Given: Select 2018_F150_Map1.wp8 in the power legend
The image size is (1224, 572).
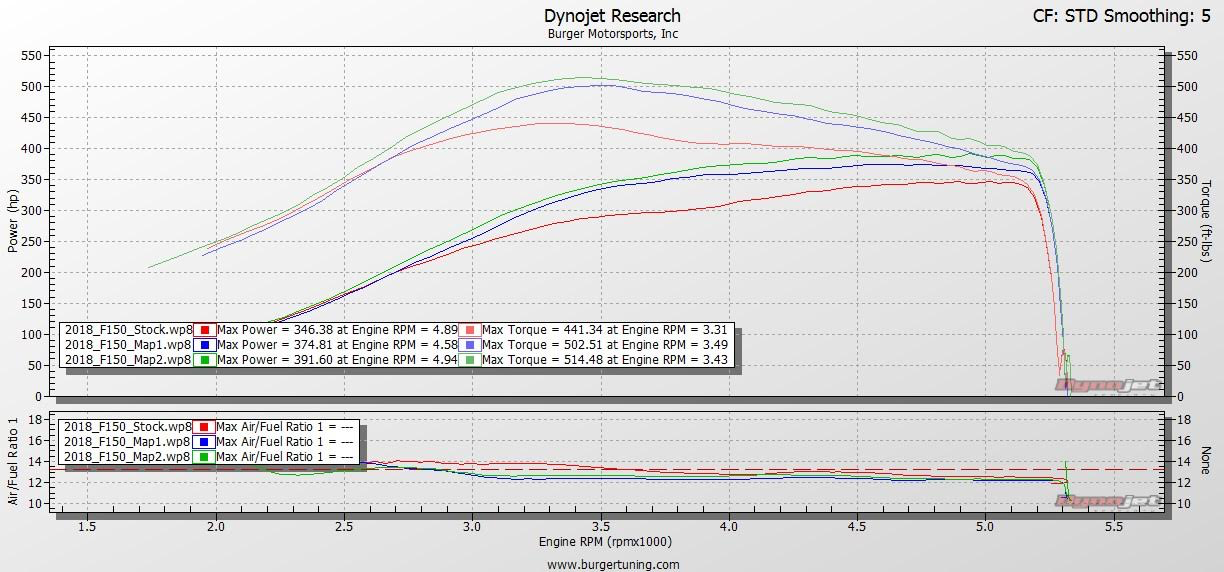Looking at the screenshot, I should click(127, 344).
